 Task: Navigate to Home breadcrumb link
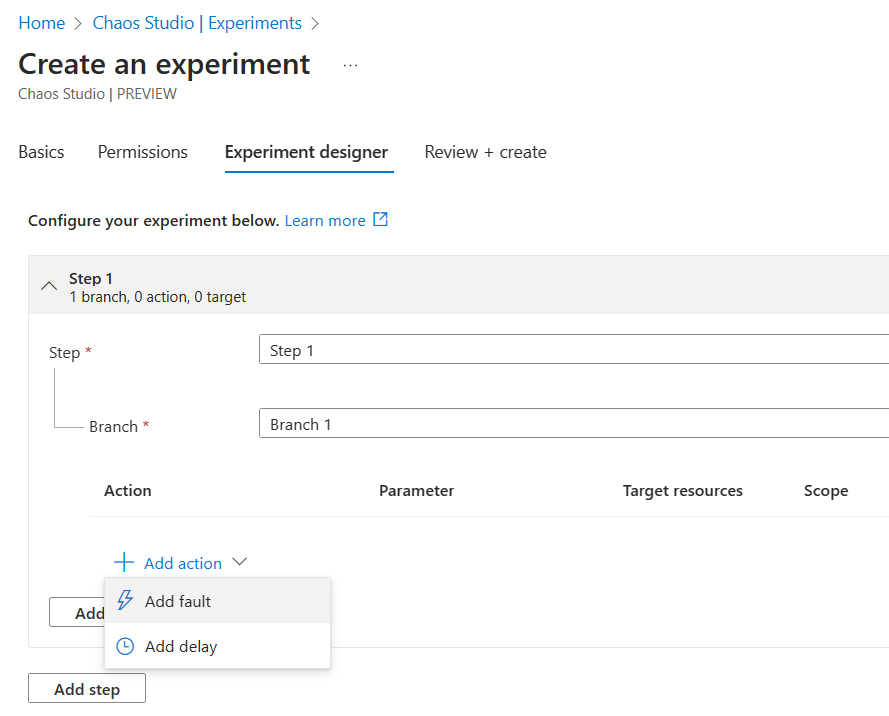(41, 23)
